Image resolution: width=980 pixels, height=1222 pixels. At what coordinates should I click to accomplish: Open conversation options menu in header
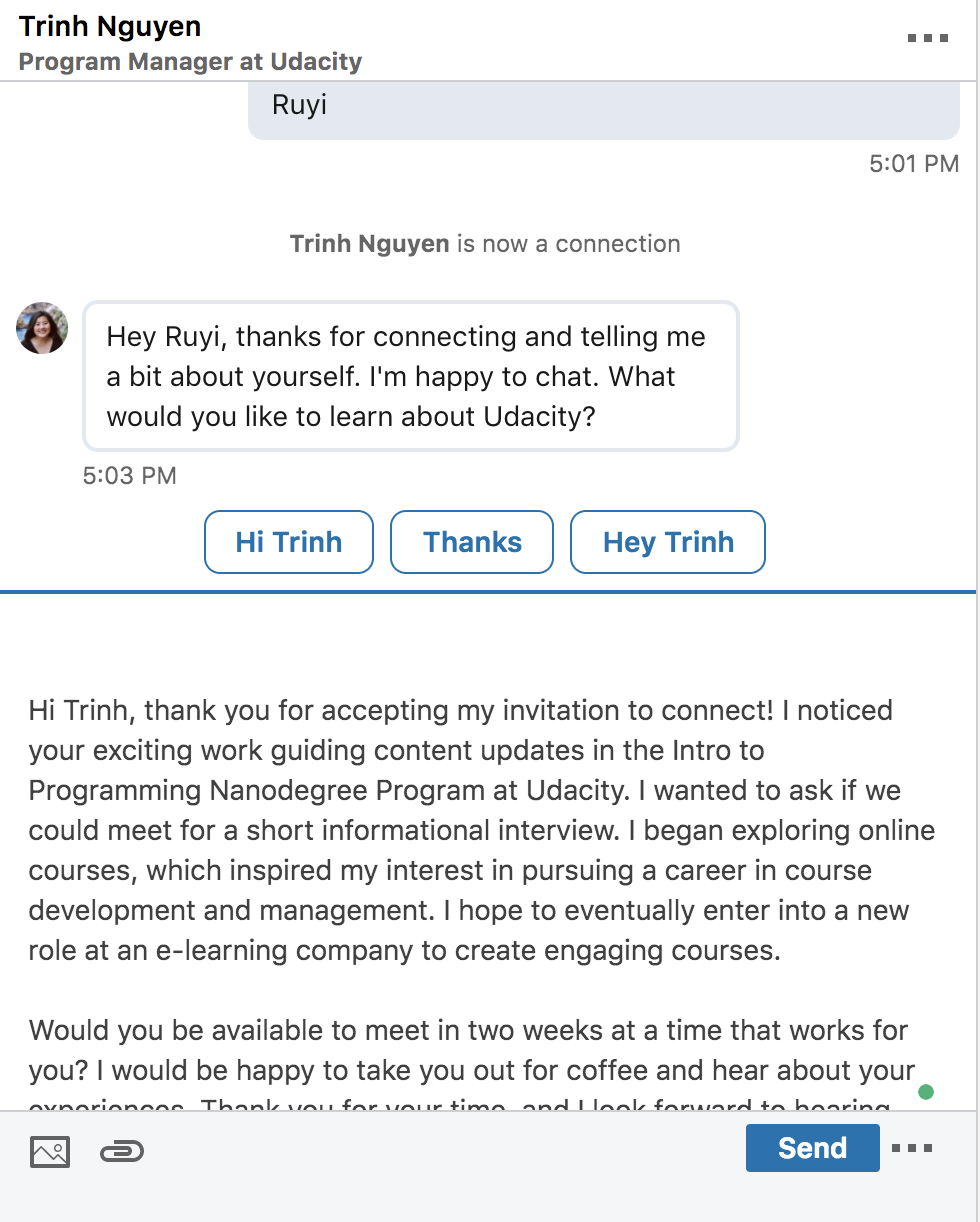click(x=927, y=39)
